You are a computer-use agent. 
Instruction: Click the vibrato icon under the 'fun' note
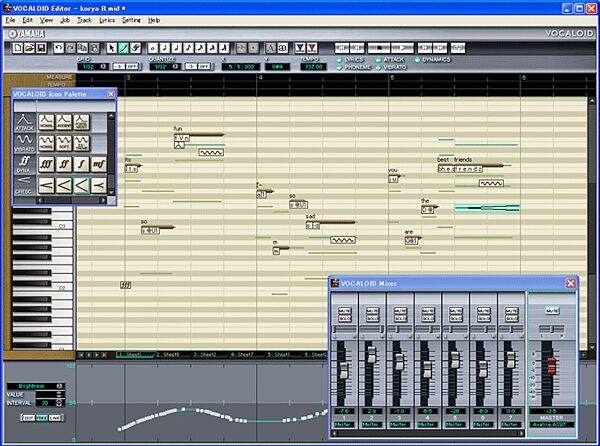point(211,152)
